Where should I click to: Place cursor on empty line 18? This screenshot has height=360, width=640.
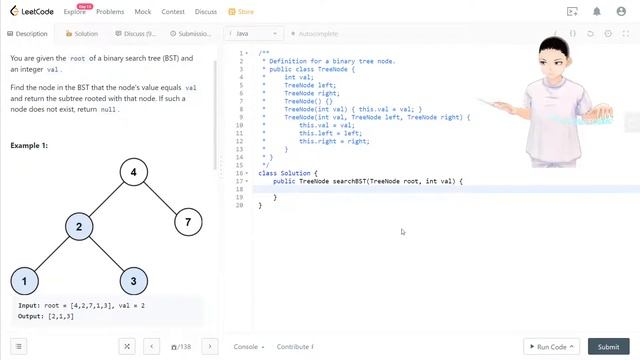coord(447,189)
